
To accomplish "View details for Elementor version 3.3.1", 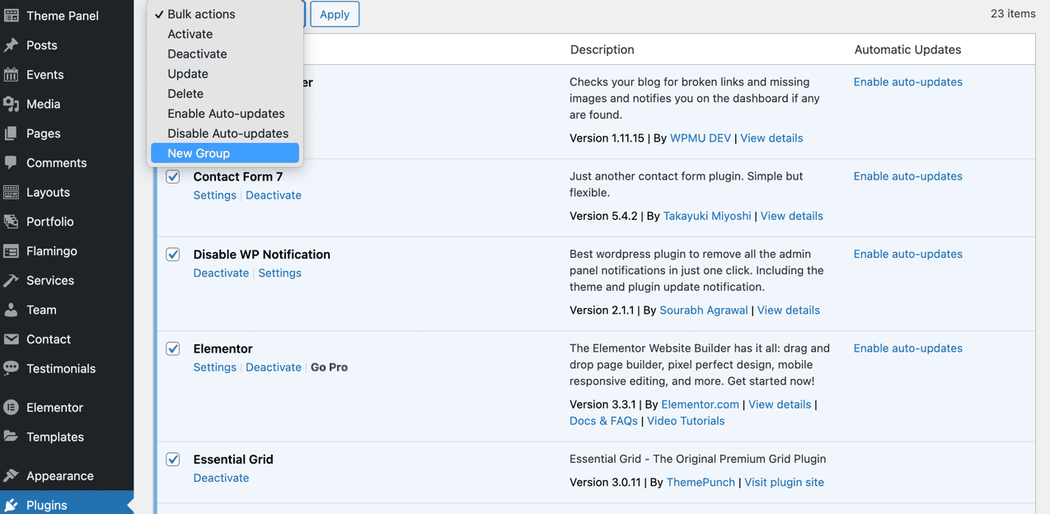I will [x=779, y=405].
